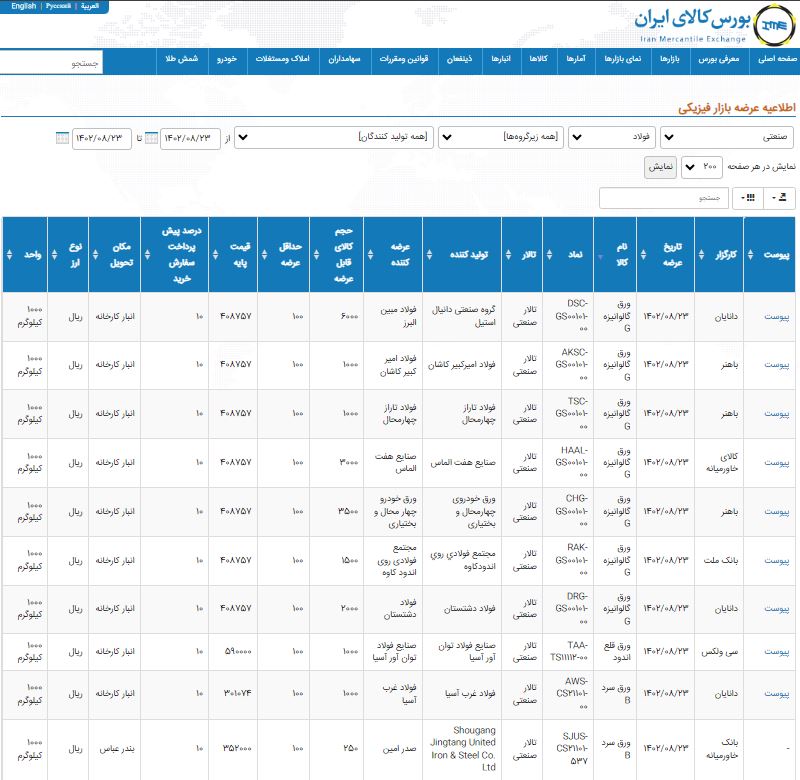This screenshot has width=800, height=780.
Task: Expand the فولاد product group dropdown
Action: click(612, 137)
